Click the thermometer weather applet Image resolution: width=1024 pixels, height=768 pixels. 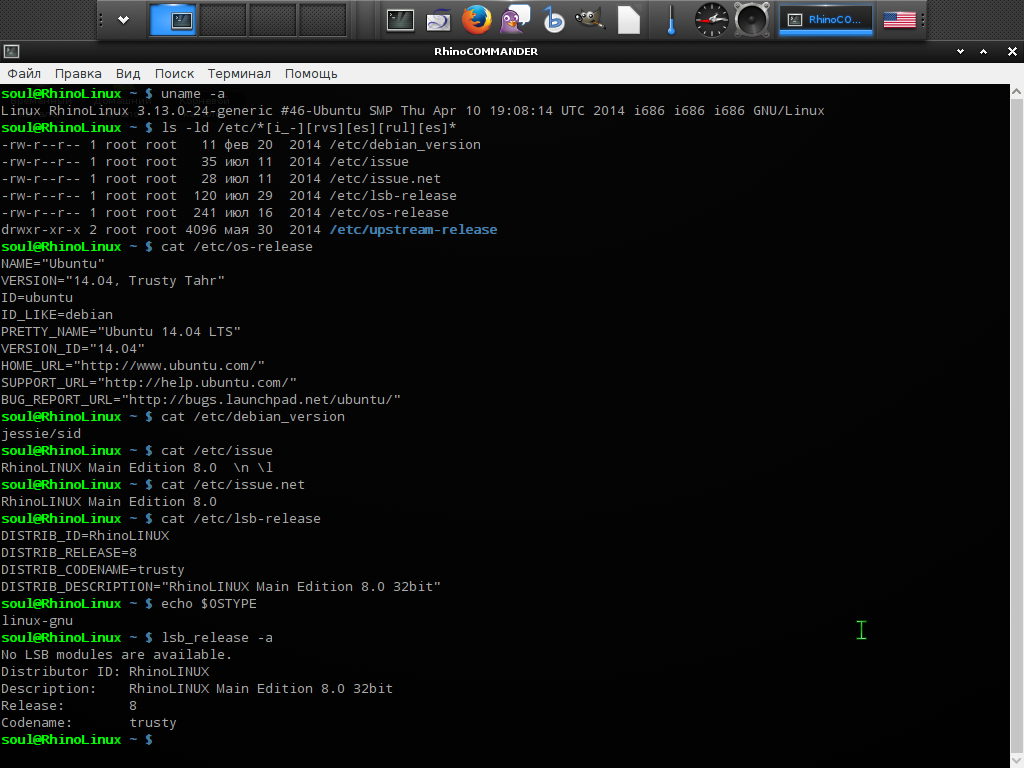click(671, 20)
